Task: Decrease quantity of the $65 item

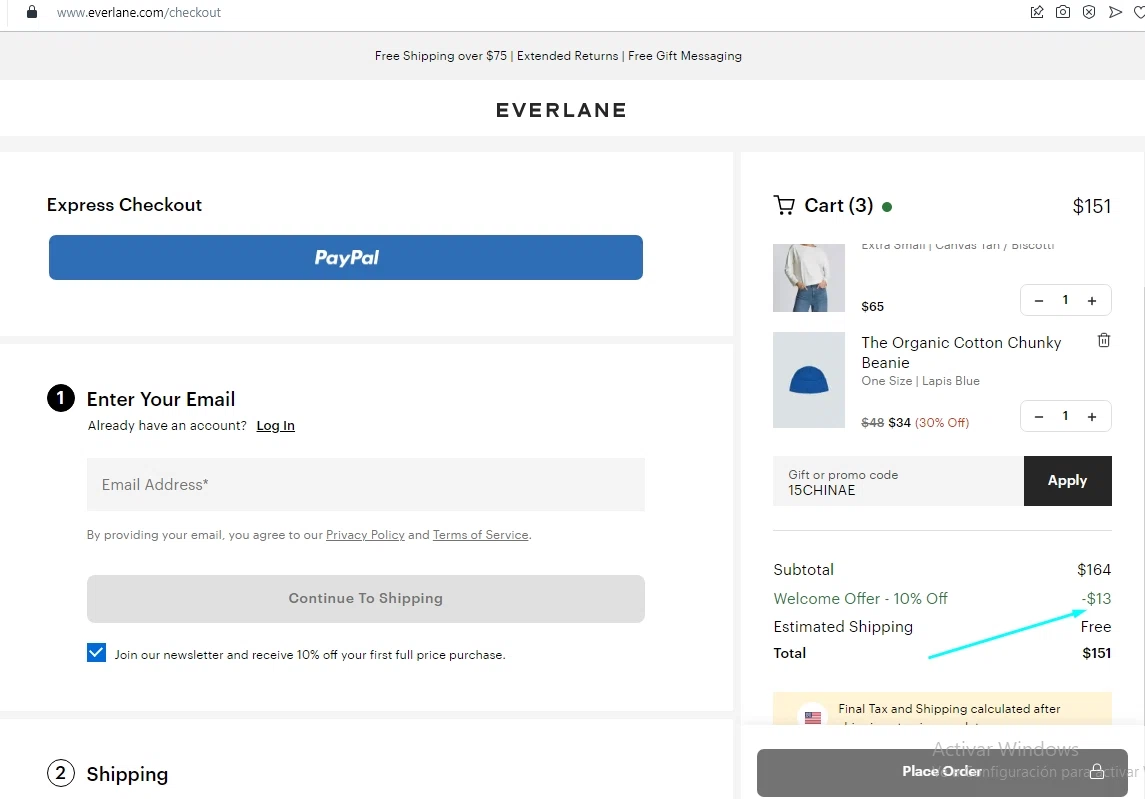Action: [1039, 300]
